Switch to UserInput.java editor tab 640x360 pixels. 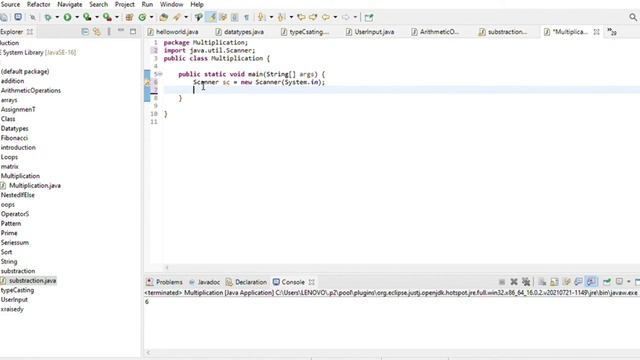pos(370,32)
